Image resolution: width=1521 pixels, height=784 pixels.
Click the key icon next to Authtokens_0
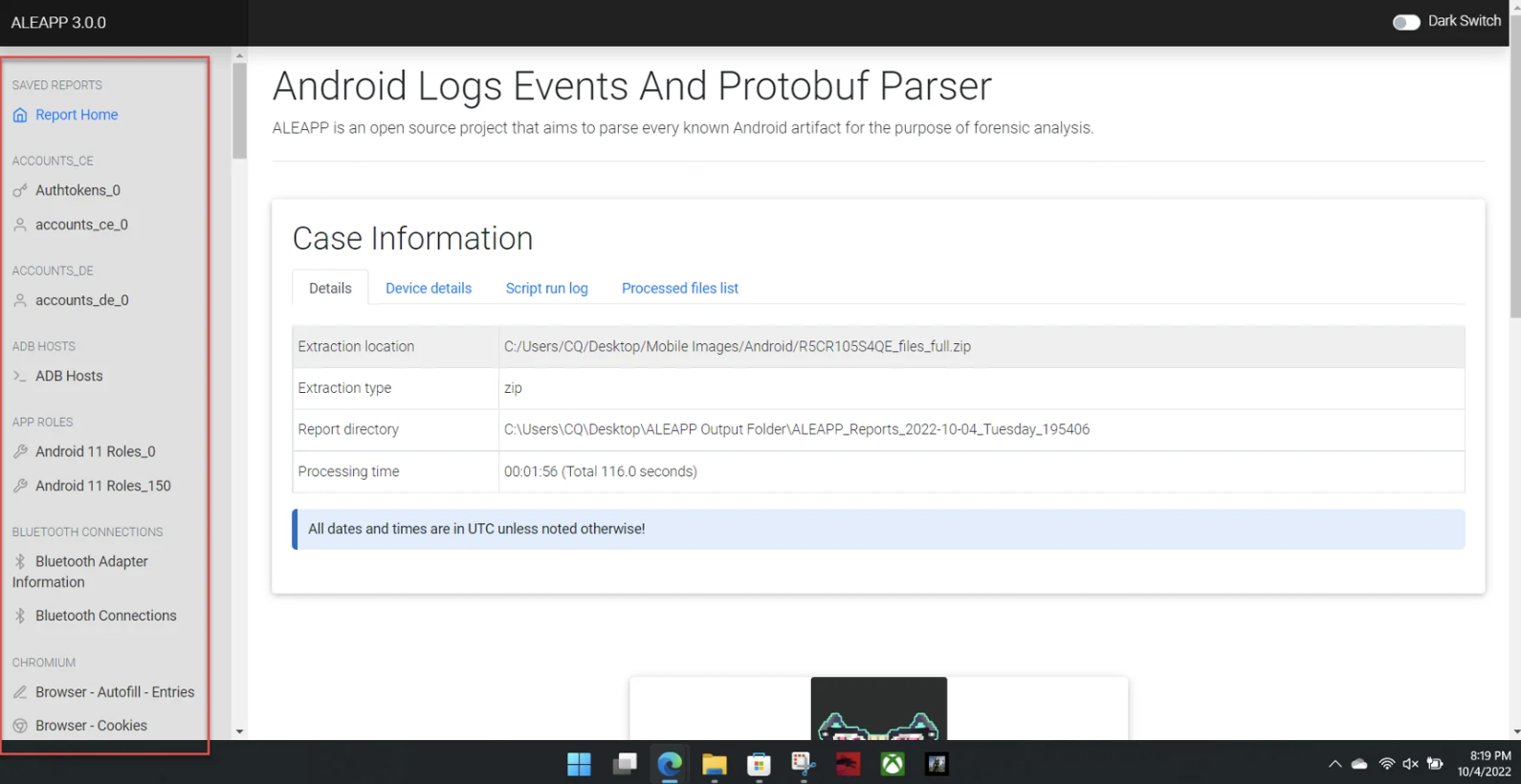[20, 190]
